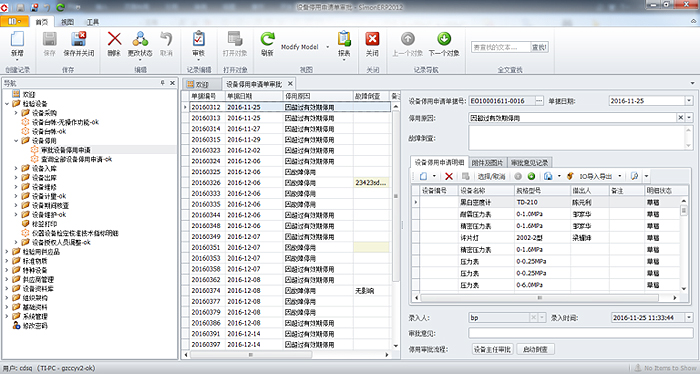Click the 审核 clipboard review icon
Viewport: 700px width, 374px height.
point(199,39)
